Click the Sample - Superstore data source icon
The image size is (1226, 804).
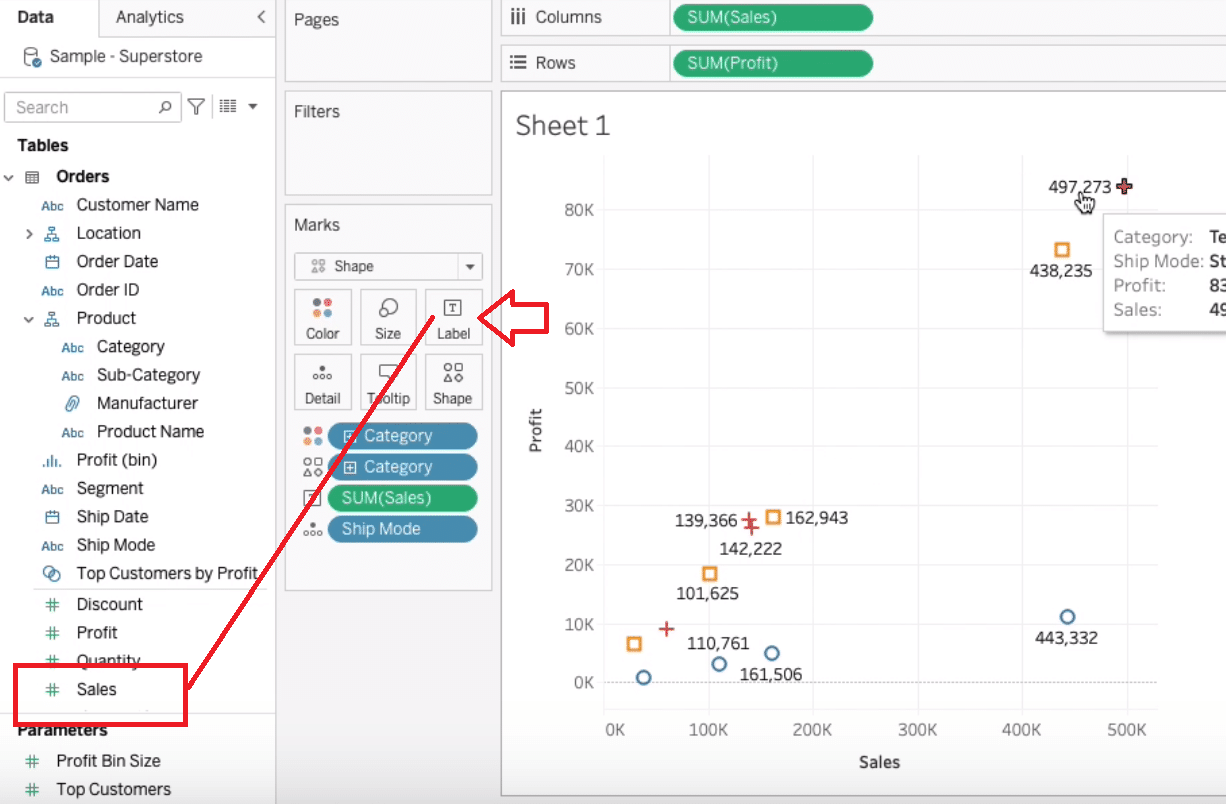32,57
